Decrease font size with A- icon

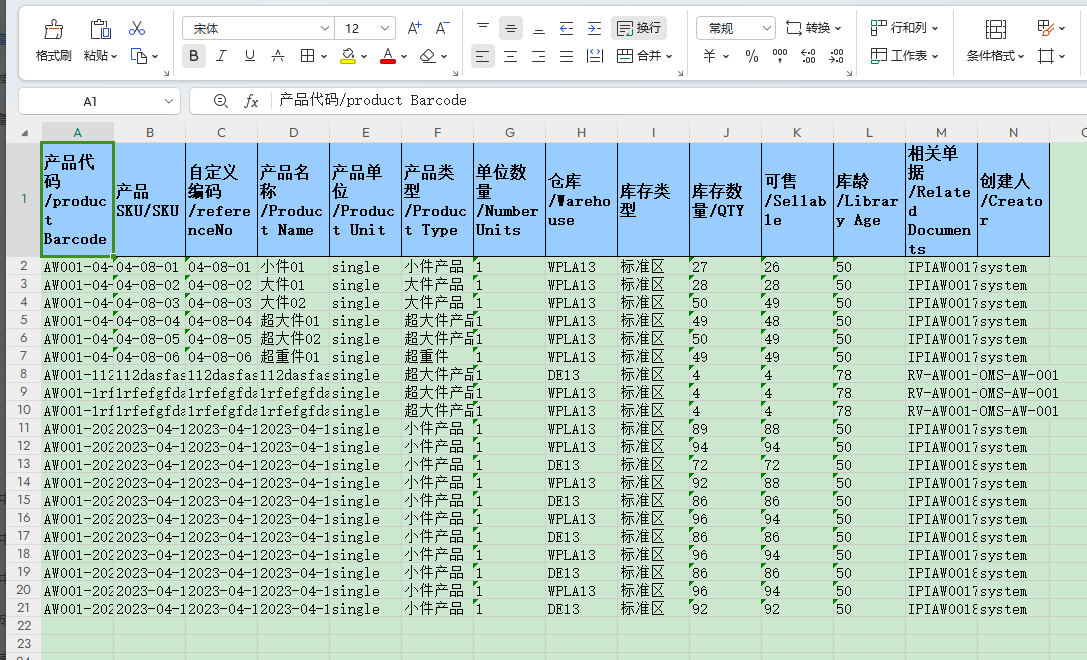pyautogui.click(x=442, y=28)
